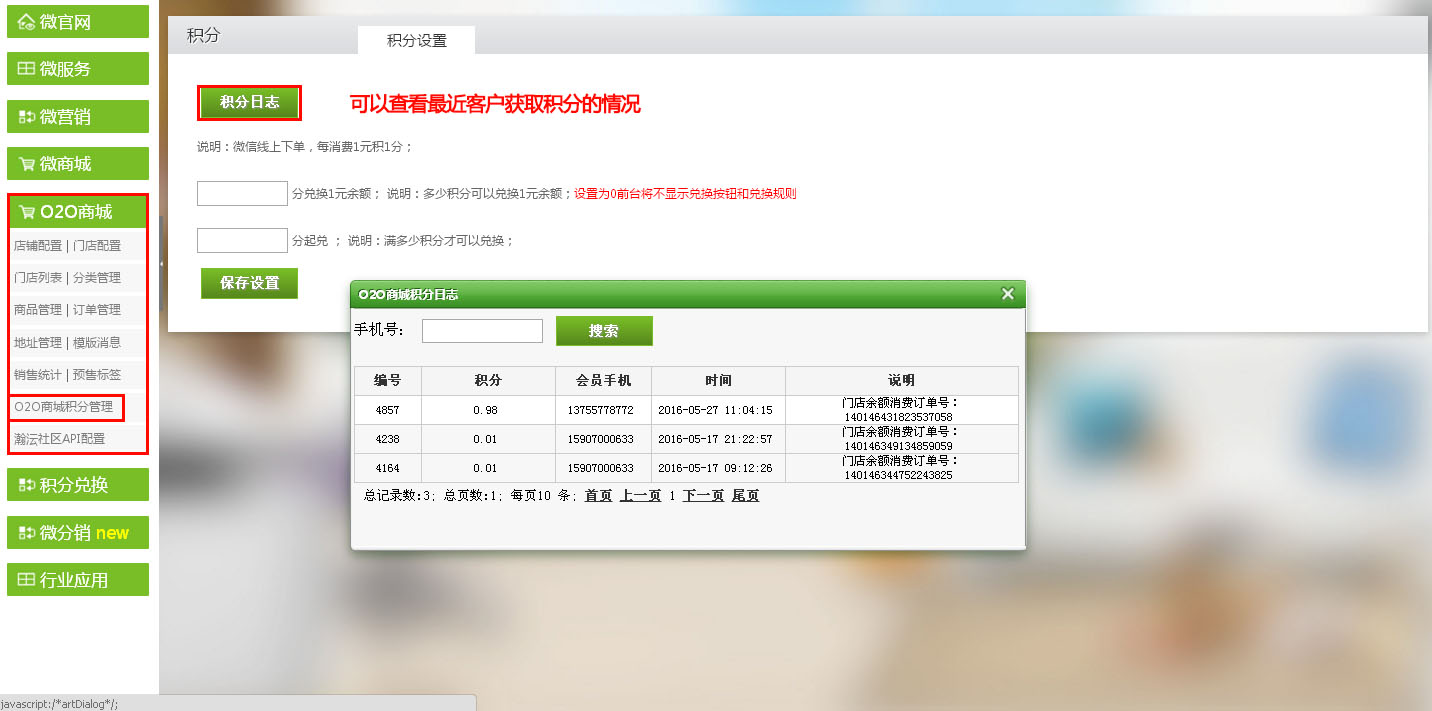Close the O2O商城积分日志 dialog
This screenshot has width=1432, height=711.
(x=1007, y=294)
